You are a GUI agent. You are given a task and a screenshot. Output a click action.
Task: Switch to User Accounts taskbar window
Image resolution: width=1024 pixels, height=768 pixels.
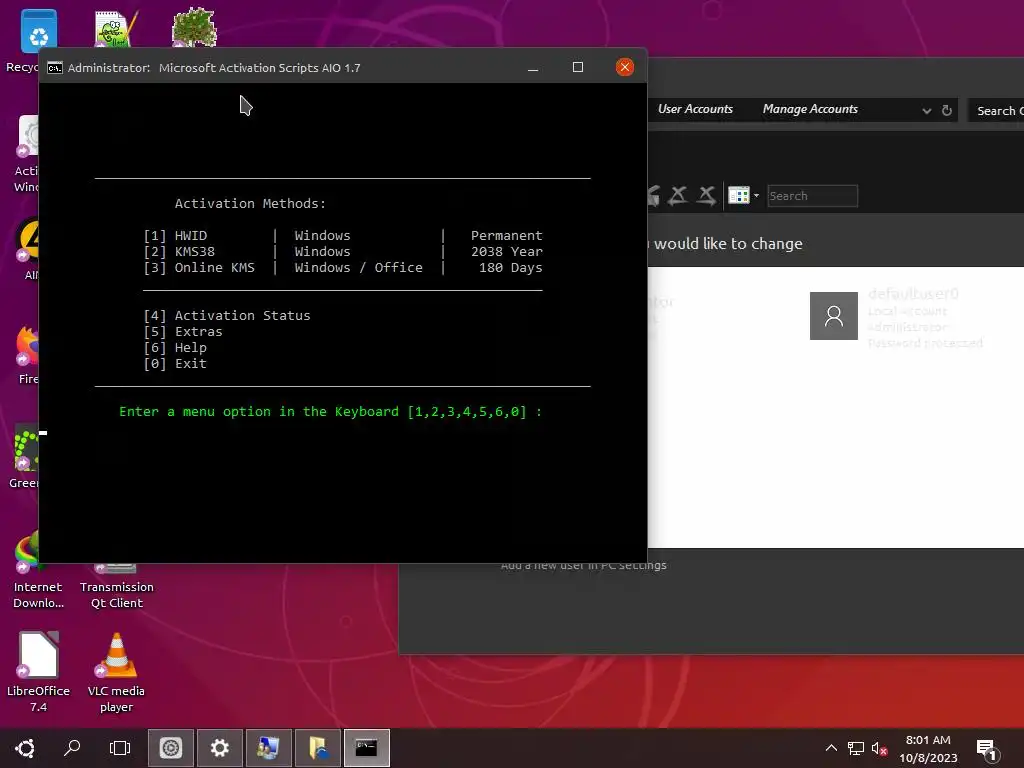(268, 748)
